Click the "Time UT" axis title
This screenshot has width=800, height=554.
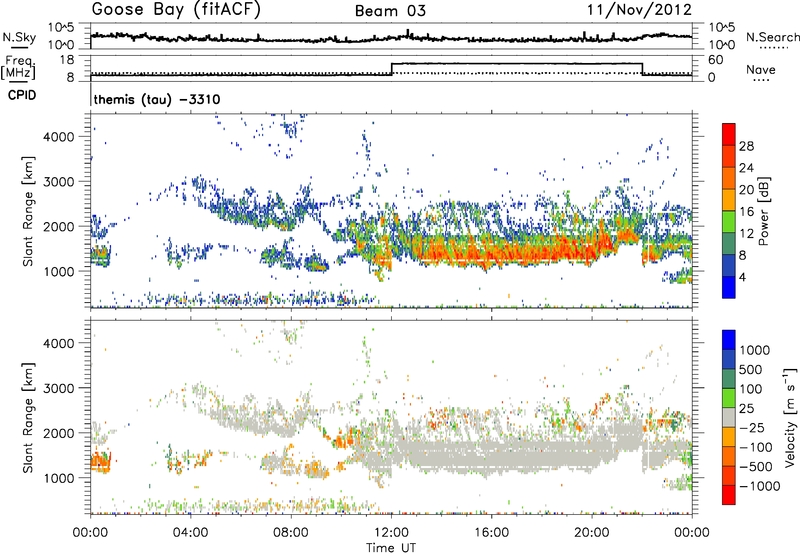pos(391,548)
